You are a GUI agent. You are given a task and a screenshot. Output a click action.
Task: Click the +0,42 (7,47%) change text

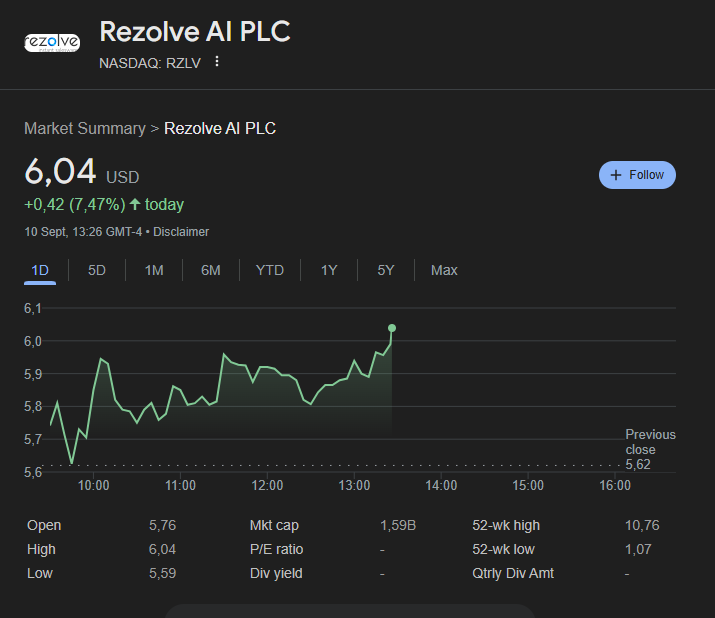[75, 204]
